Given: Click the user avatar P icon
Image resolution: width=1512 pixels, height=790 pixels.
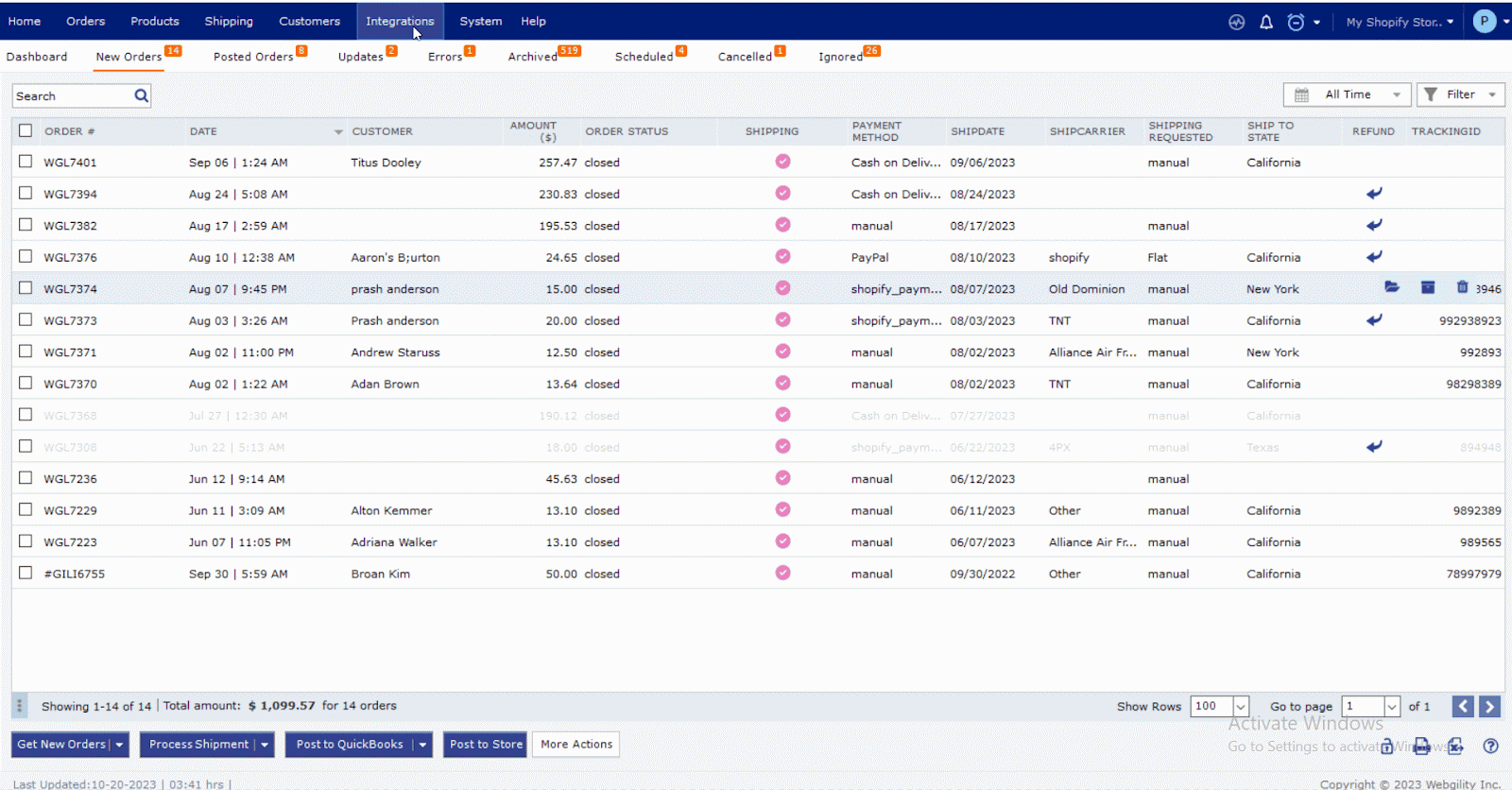Looking at the screenshot, I should (1485, 22).
